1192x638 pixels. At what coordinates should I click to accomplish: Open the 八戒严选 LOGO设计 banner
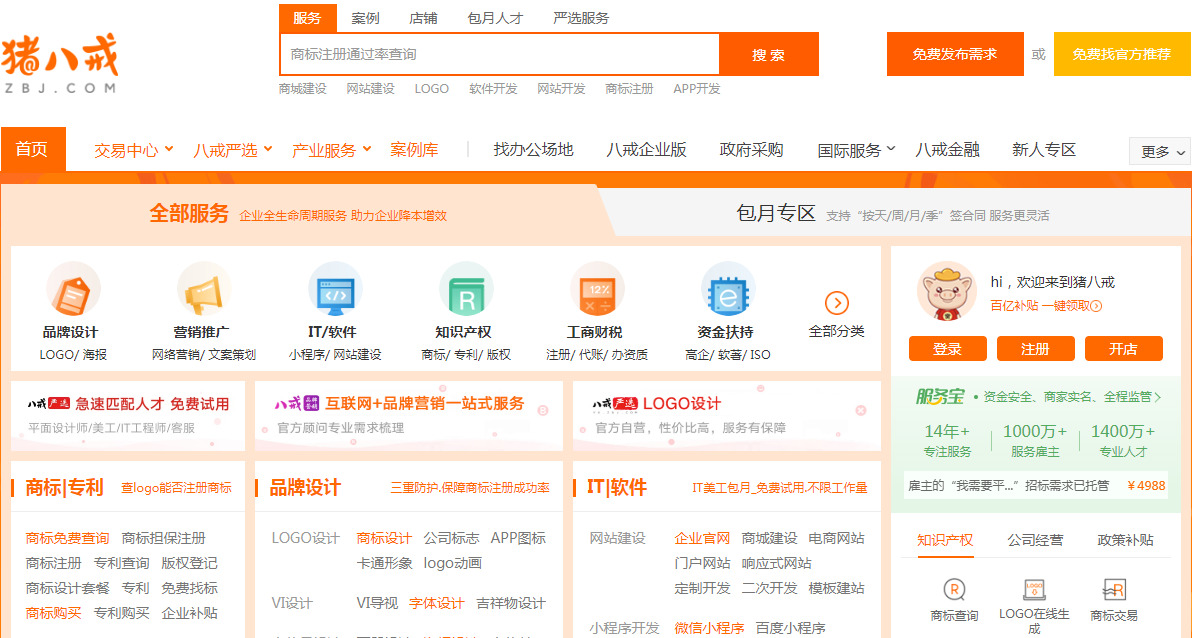(727, 415)
